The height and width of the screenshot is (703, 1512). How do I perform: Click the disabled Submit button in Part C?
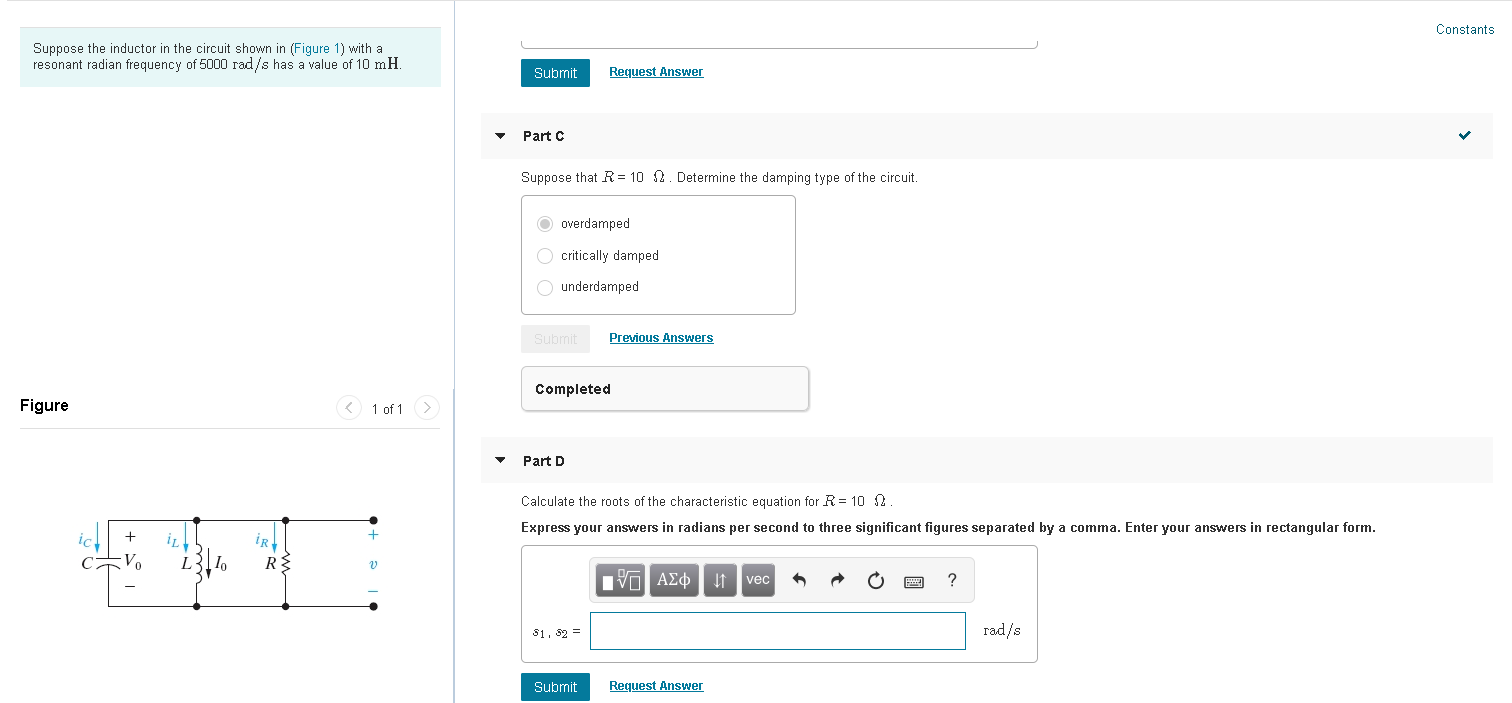555,339
